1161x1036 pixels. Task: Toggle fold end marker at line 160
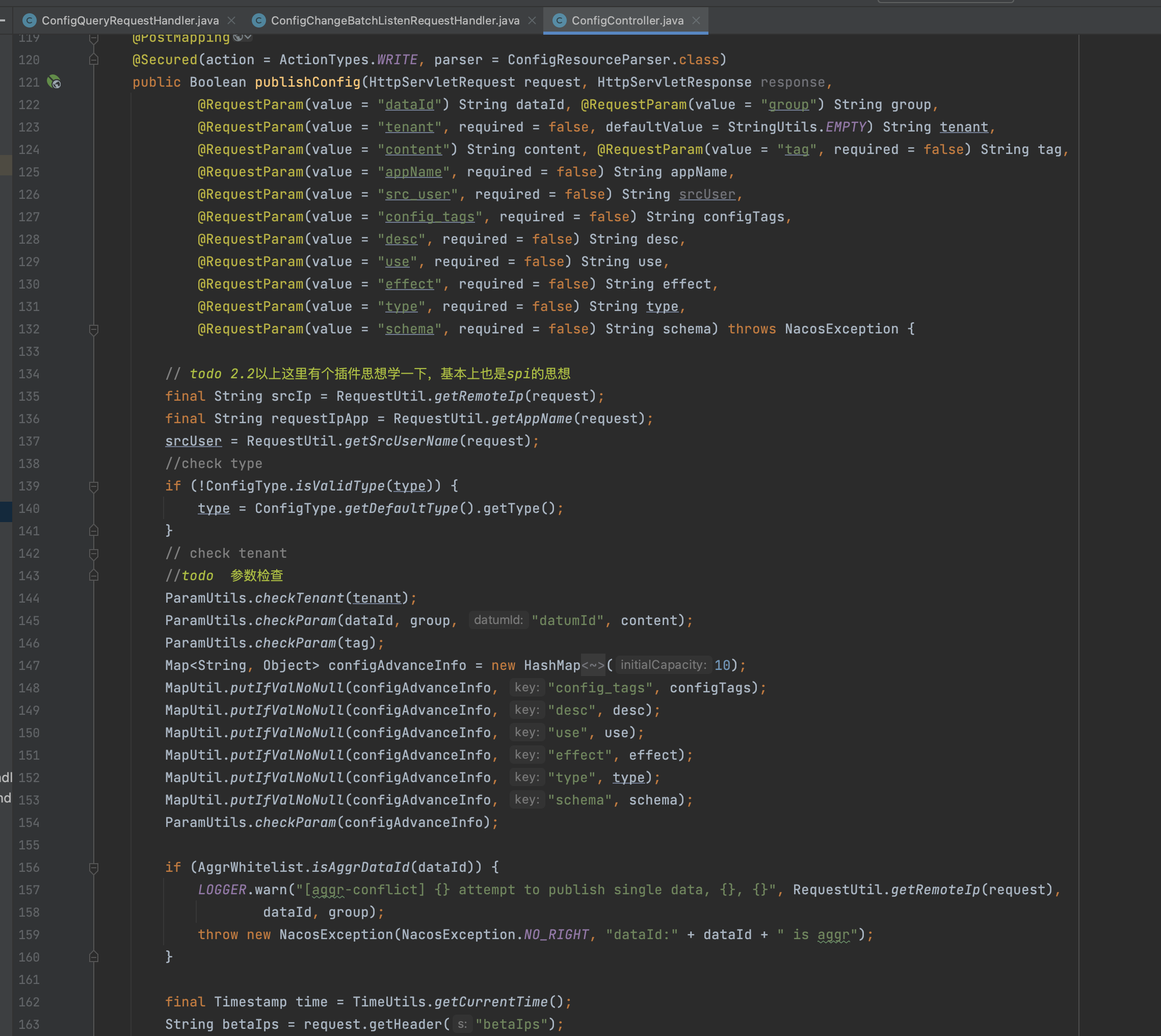(x=94, y=957)
